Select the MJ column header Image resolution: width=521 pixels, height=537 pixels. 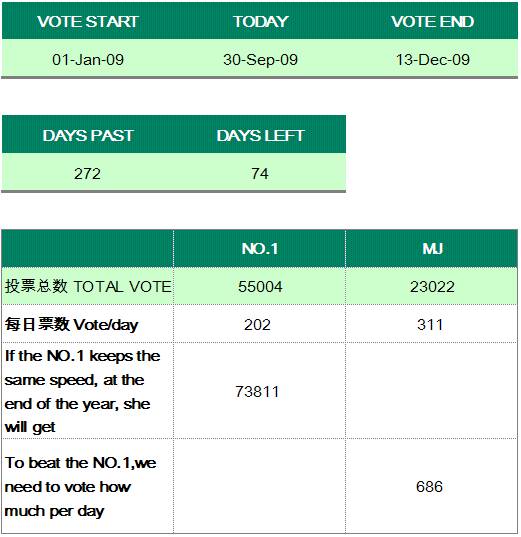point(432,248)
